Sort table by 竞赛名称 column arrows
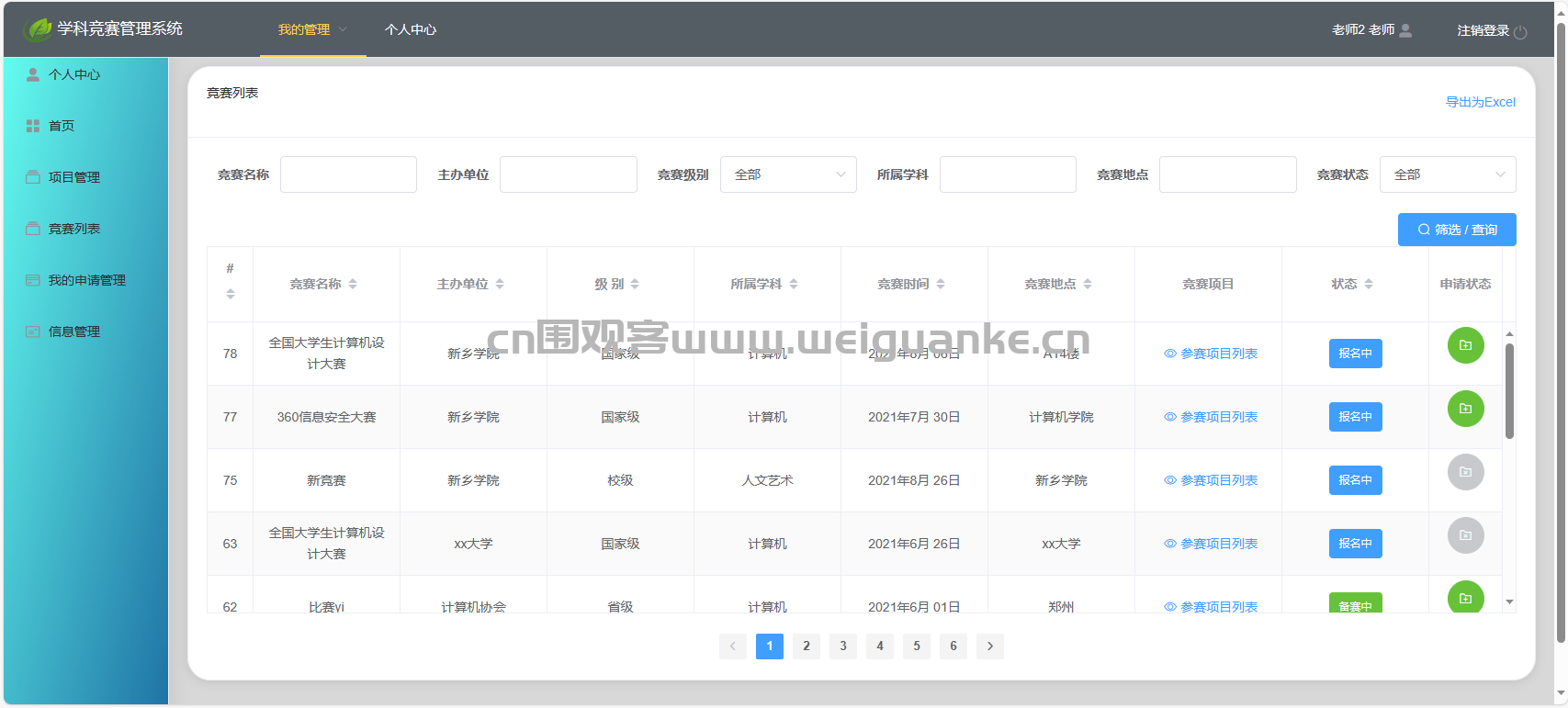Screen dimensions: 1568x708 pyautogui.click(x=353, y=285)
